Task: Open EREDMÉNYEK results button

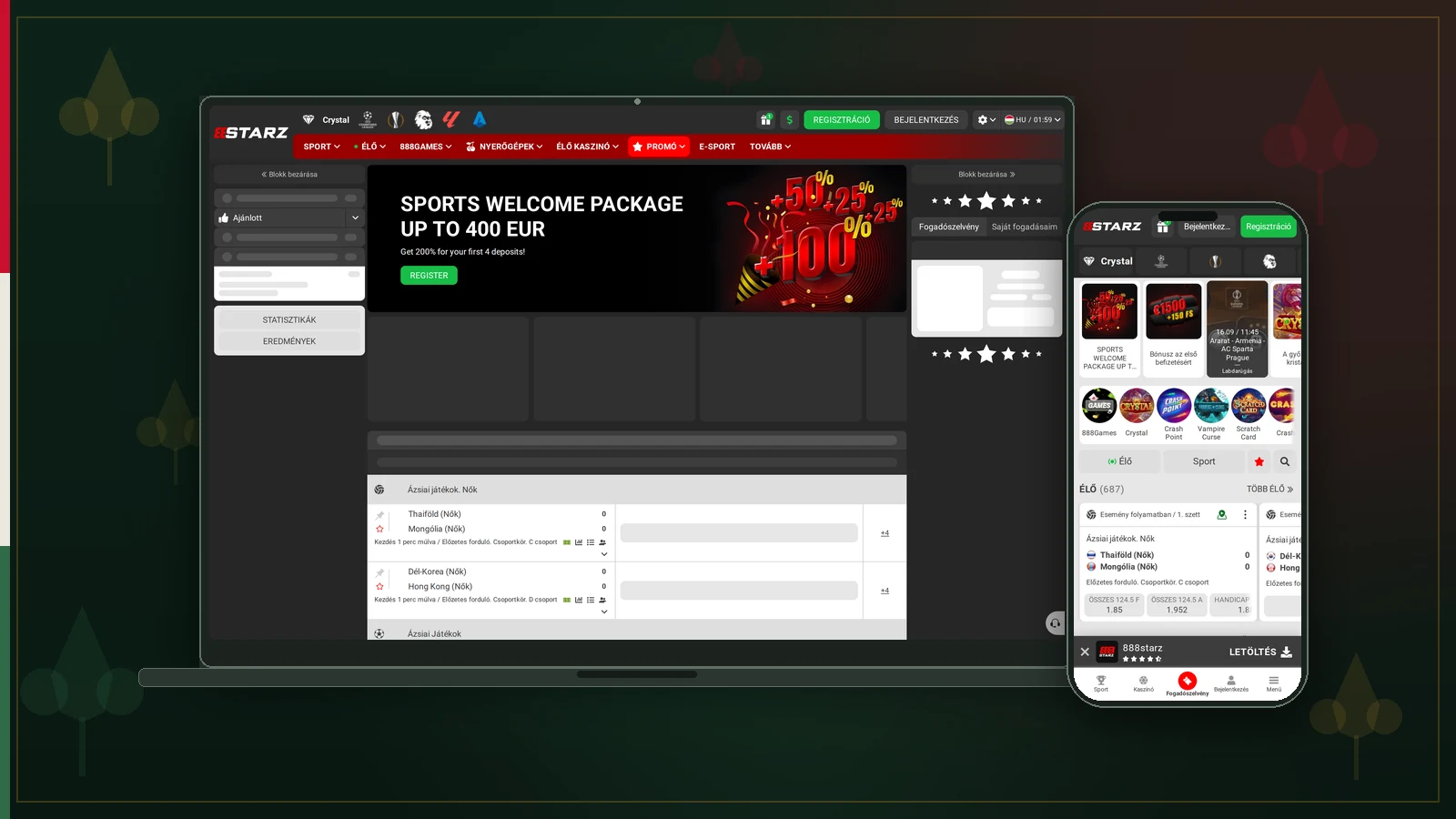Action: (289, 341)
